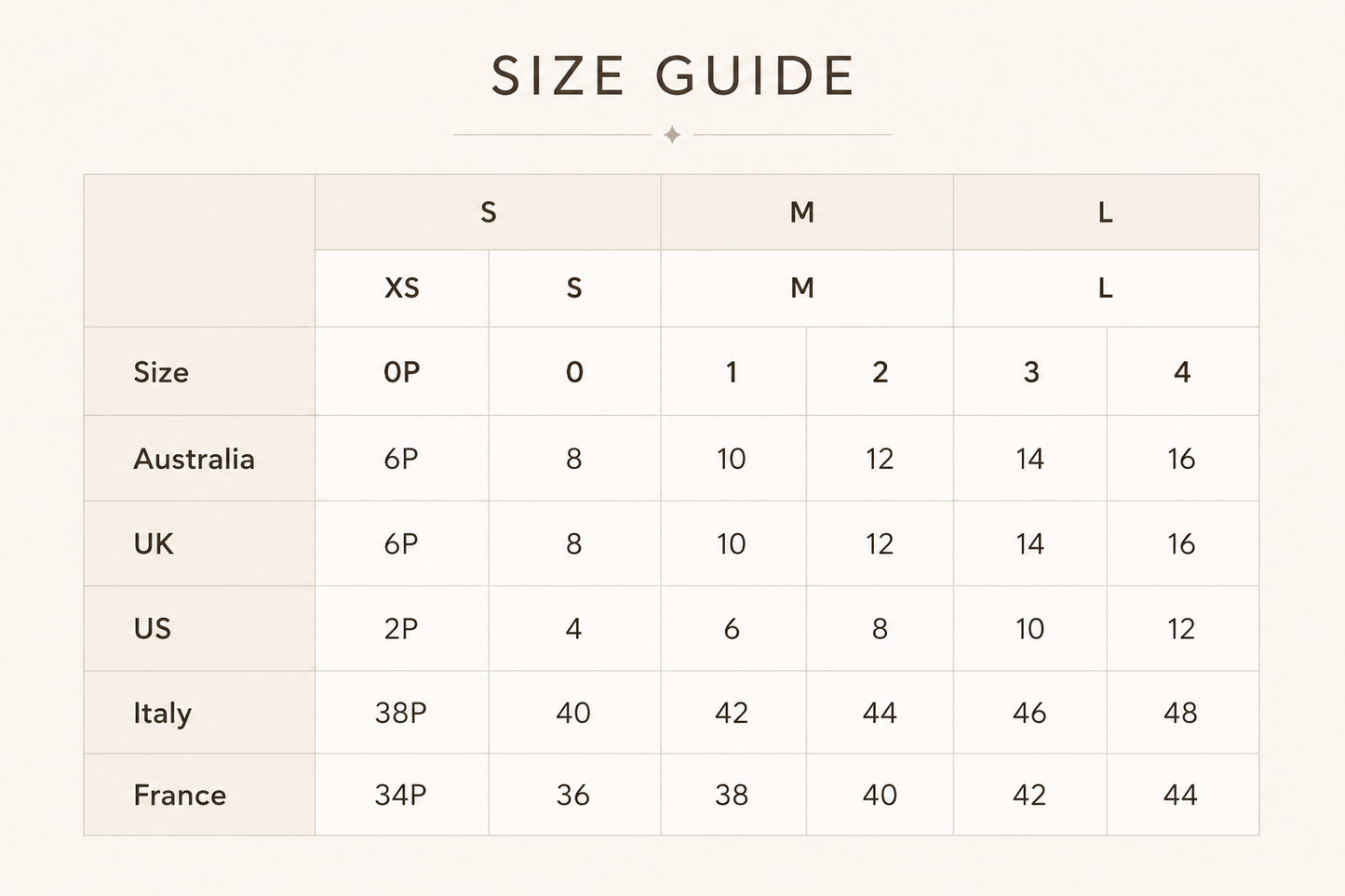This screenshot has height=896, width=1345.
Task: Click the France 36 cell
Action: click(574, 795)
